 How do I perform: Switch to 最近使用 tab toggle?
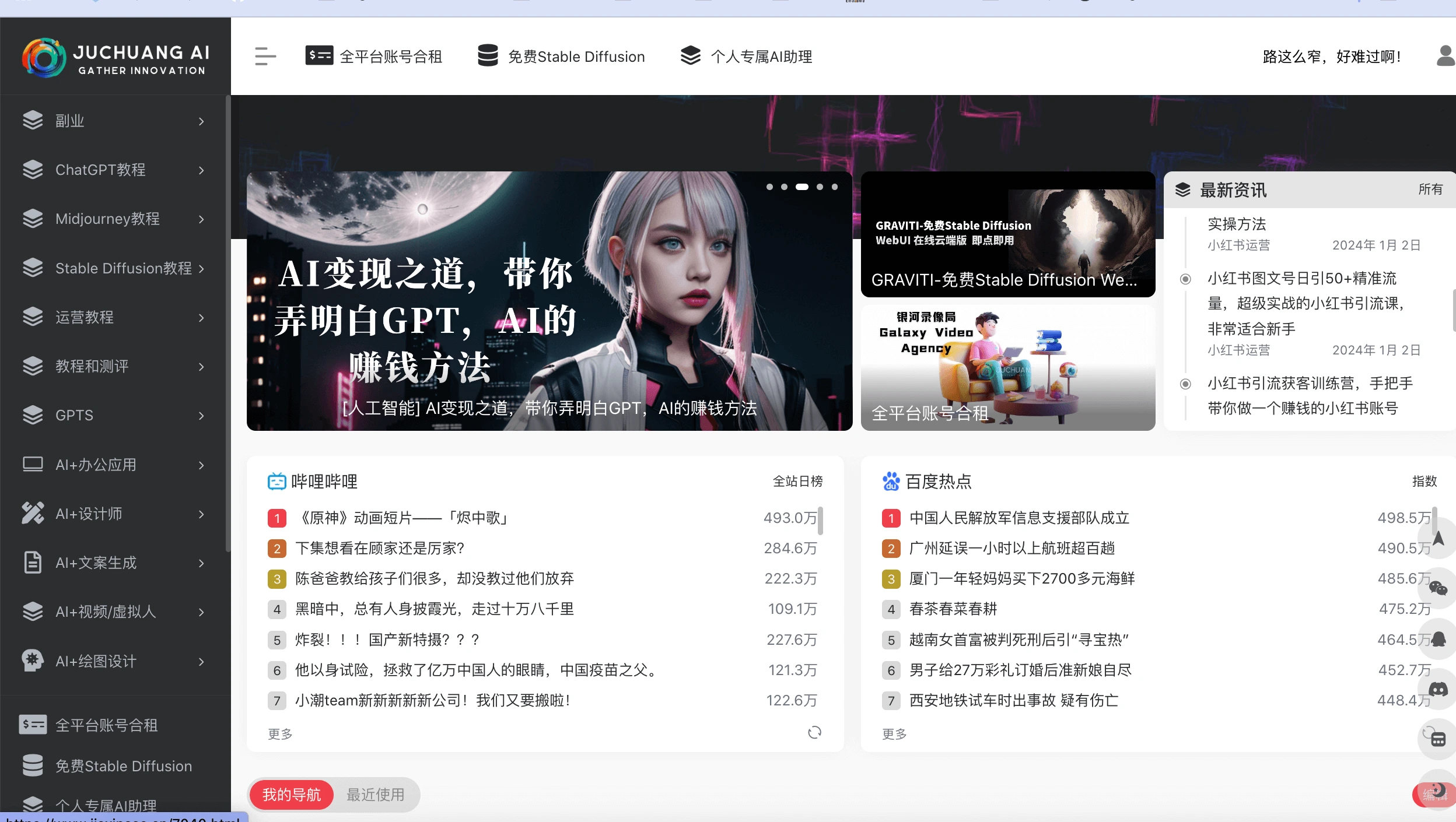point(375,795)
